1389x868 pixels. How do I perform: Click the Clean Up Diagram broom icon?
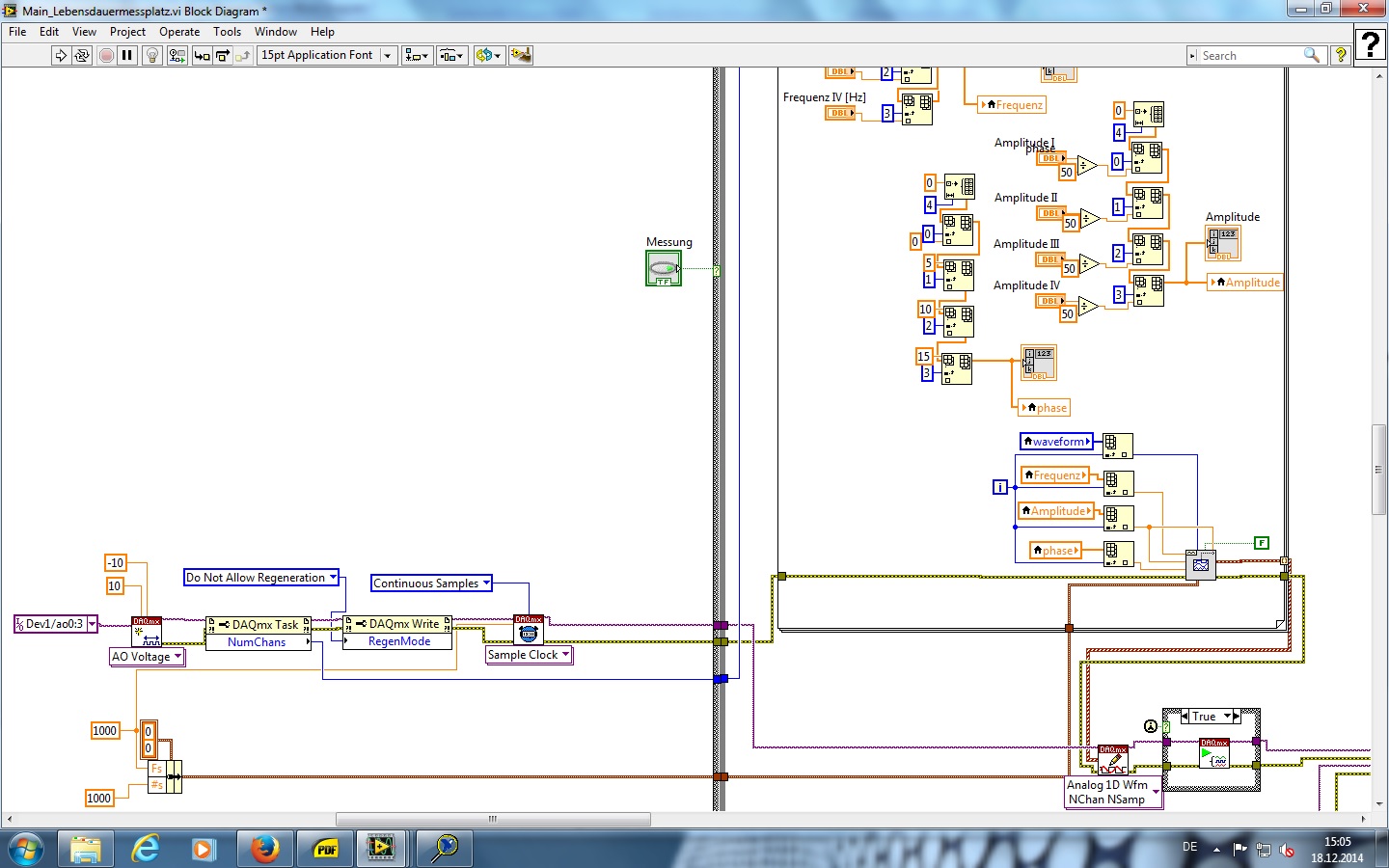pos(521,56)
